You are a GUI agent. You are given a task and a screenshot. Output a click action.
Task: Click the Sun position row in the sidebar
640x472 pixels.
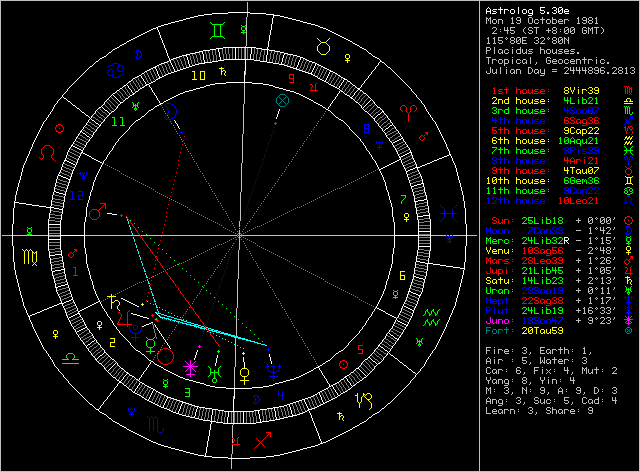point(559,221)
